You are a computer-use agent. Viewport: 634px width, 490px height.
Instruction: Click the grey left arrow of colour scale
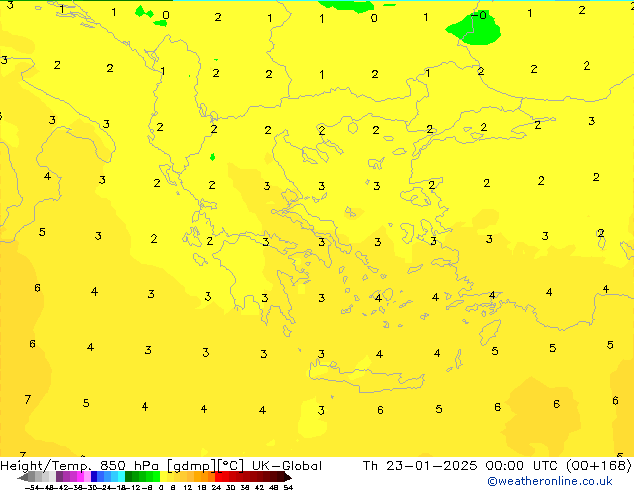click(22, 477)
